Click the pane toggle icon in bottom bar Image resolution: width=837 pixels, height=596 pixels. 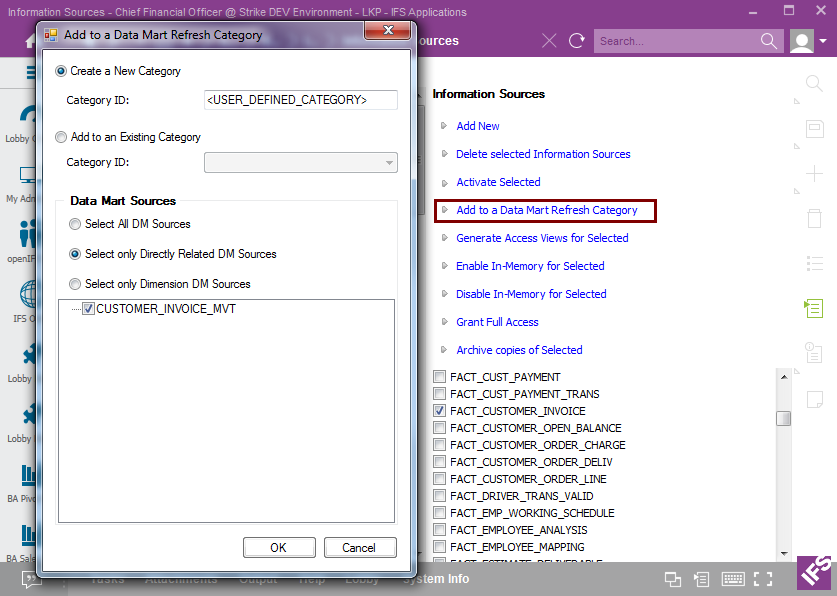coord(701,579)
